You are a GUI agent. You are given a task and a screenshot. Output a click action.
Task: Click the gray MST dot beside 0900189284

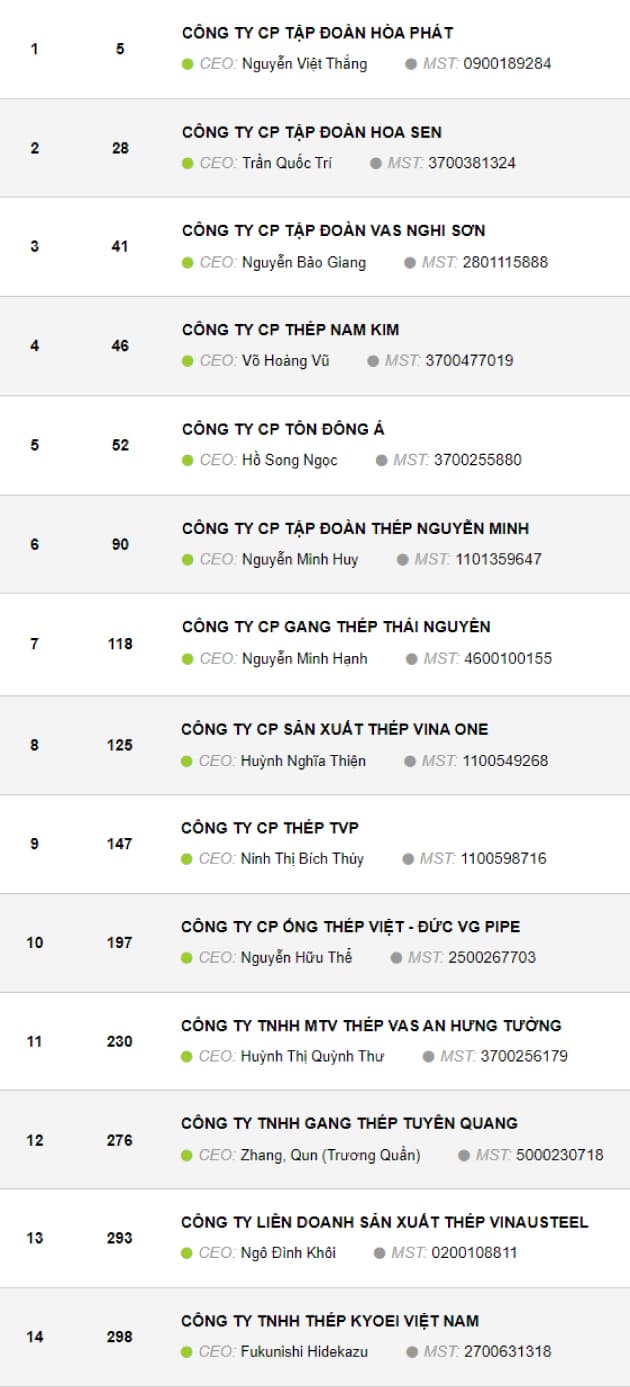pyautogui.click(x=411, y=64)
